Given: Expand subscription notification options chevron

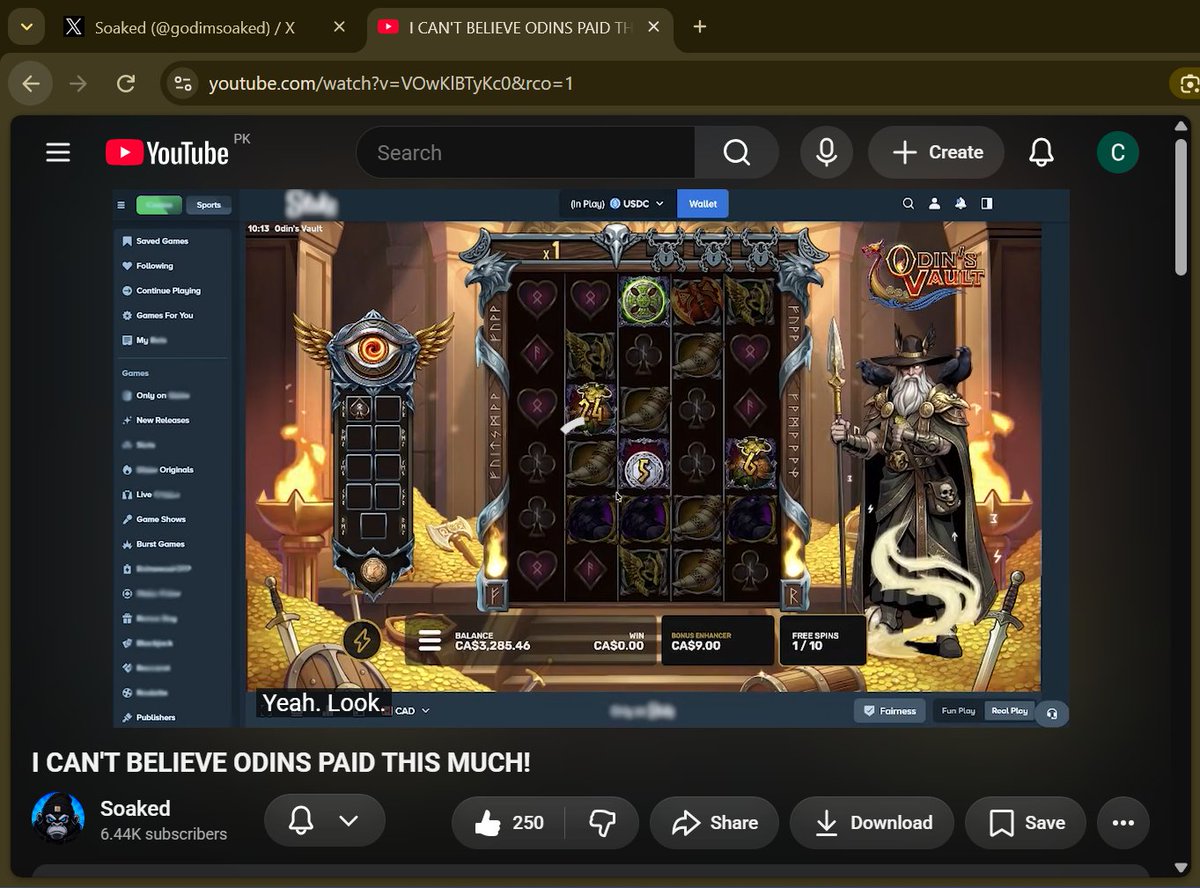Looking at the screenshot, I should click(x=348, y=822).
